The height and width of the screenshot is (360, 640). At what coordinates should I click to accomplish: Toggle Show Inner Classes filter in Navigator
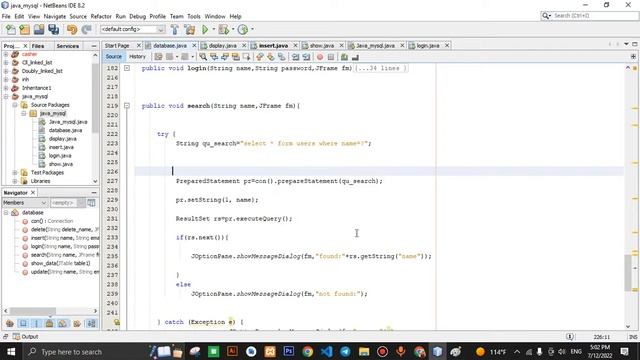(x=62, y=324)
